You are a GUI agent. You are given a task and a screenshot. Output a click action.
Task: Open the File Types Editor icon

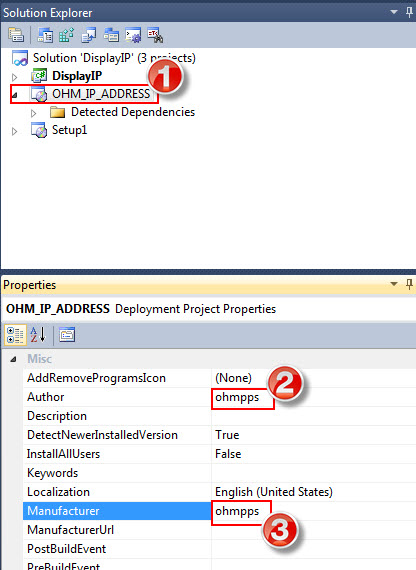[x=89, y=35]
